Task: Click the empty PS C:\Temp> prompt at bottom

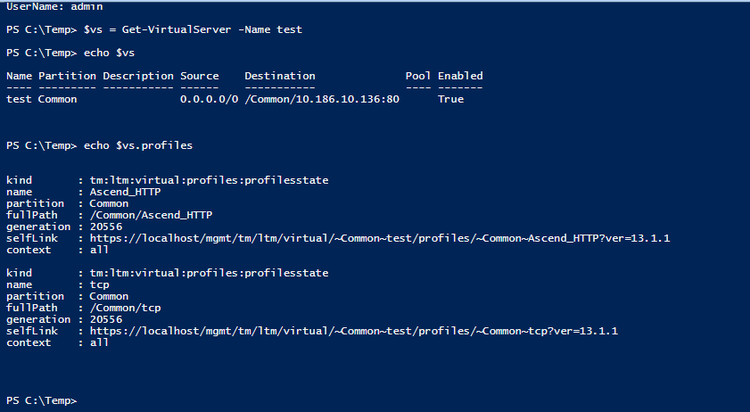Action: pyautogui.click(x=40, y=400)
